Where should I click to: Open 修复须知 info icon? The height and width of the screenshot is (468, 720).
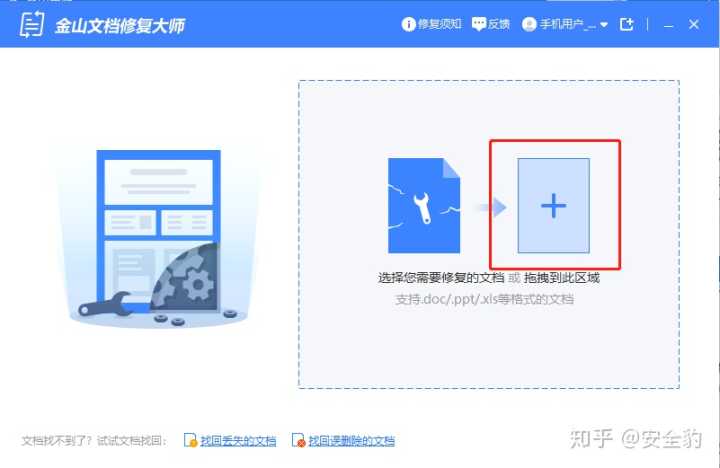click(x=408, y=24)
